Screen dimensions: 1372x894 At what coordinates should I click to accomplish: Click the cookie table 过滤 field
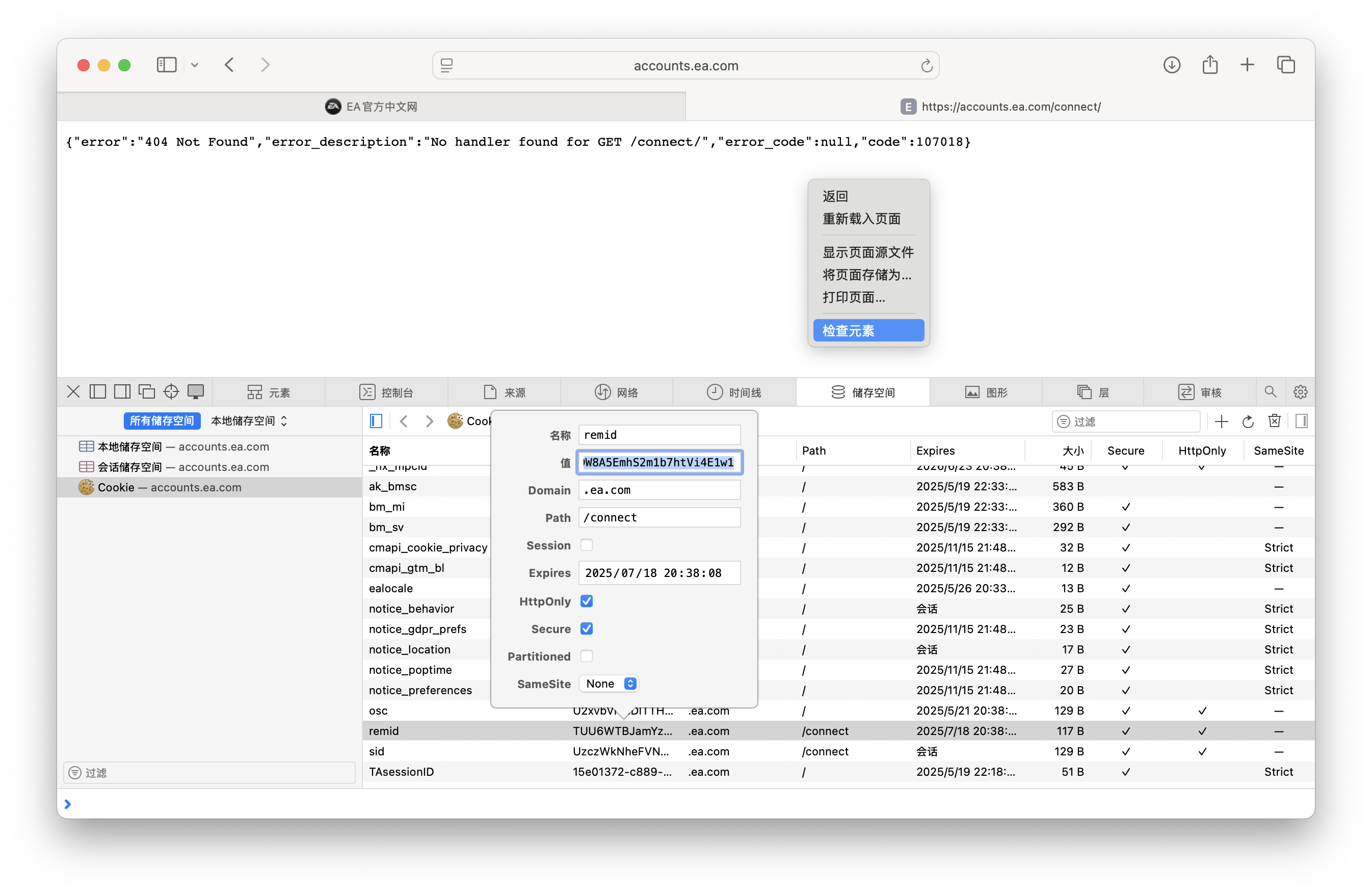(1126, 422)
